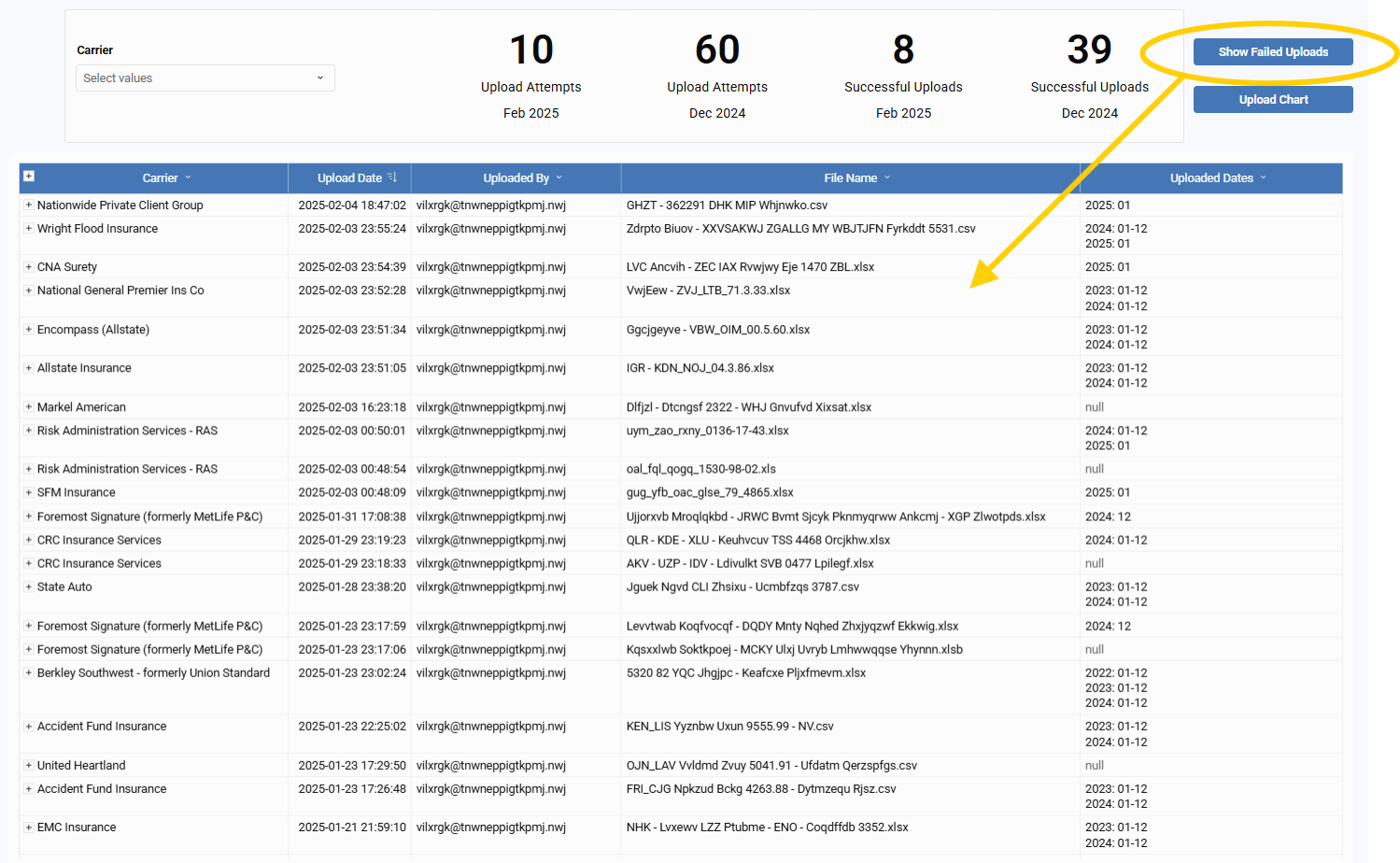Click file name starting 'NHK - Lvxewv LZZ'
1400x863 pixels.
pos(768,828)
